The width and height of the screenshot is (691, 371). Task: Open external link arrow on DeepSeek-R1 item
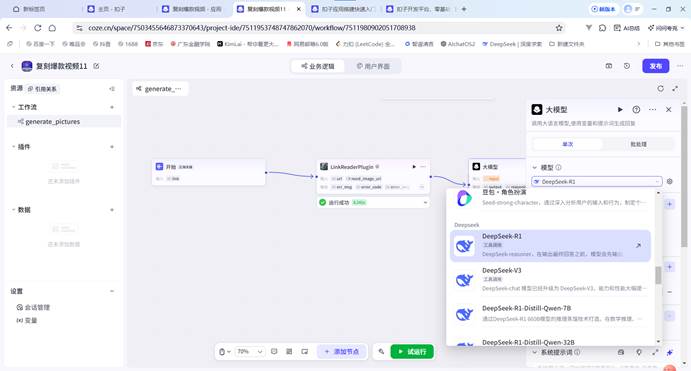pos(638,245)
